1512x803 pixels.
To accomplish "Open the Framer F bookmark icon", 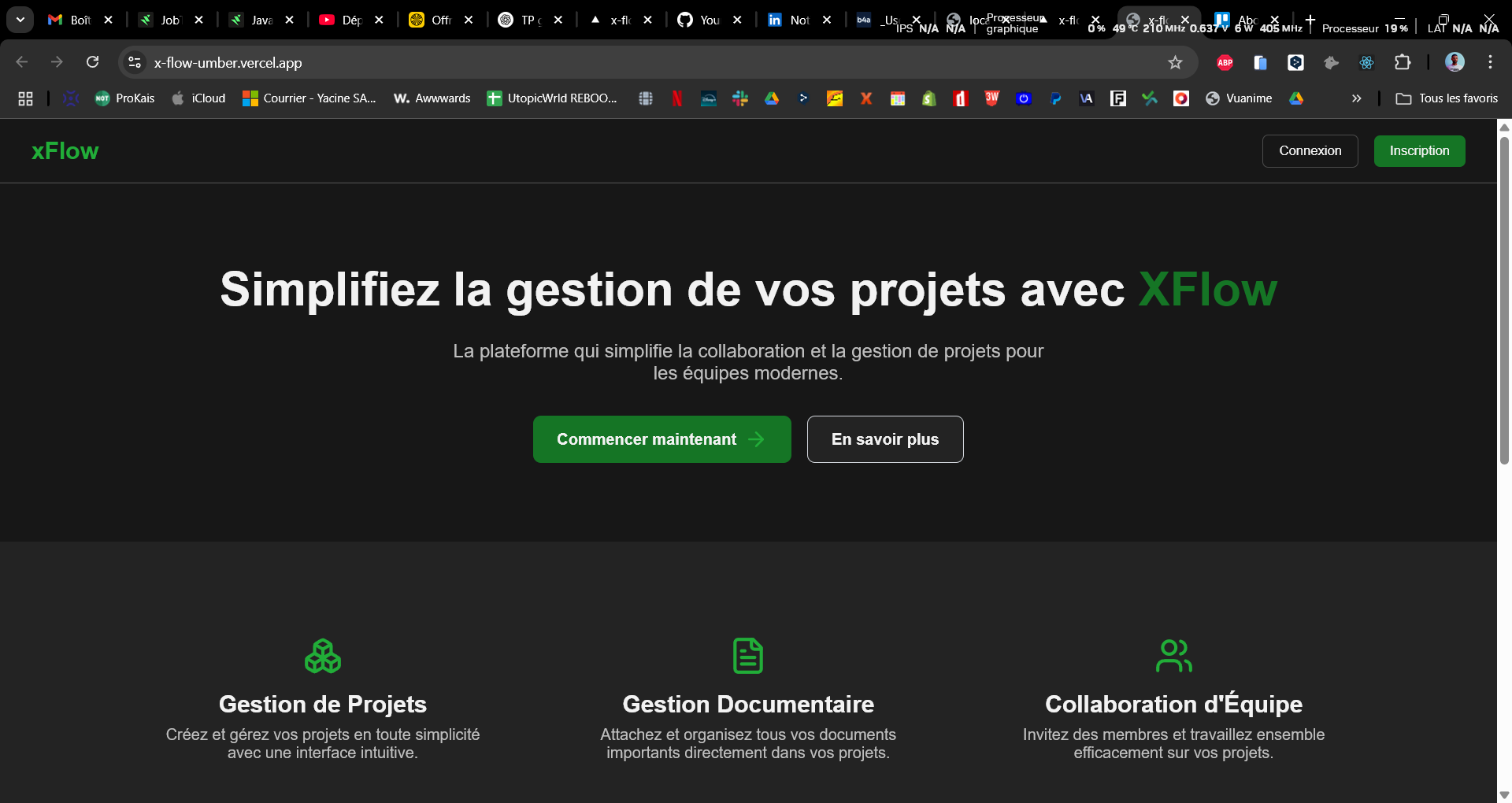I will (x=1118, y=98).
